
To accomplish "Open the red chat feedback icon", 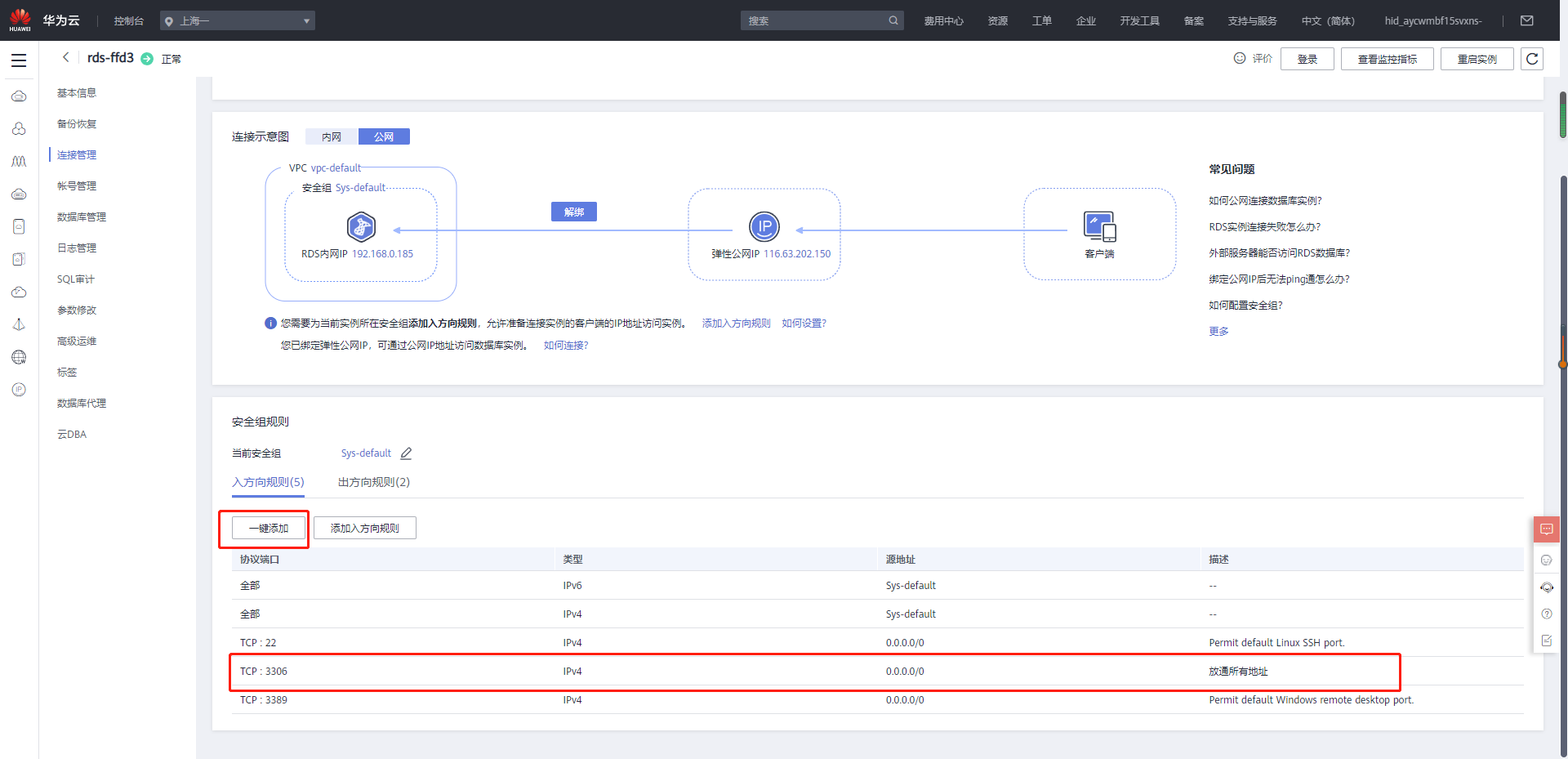I will tap(1547, 529).
